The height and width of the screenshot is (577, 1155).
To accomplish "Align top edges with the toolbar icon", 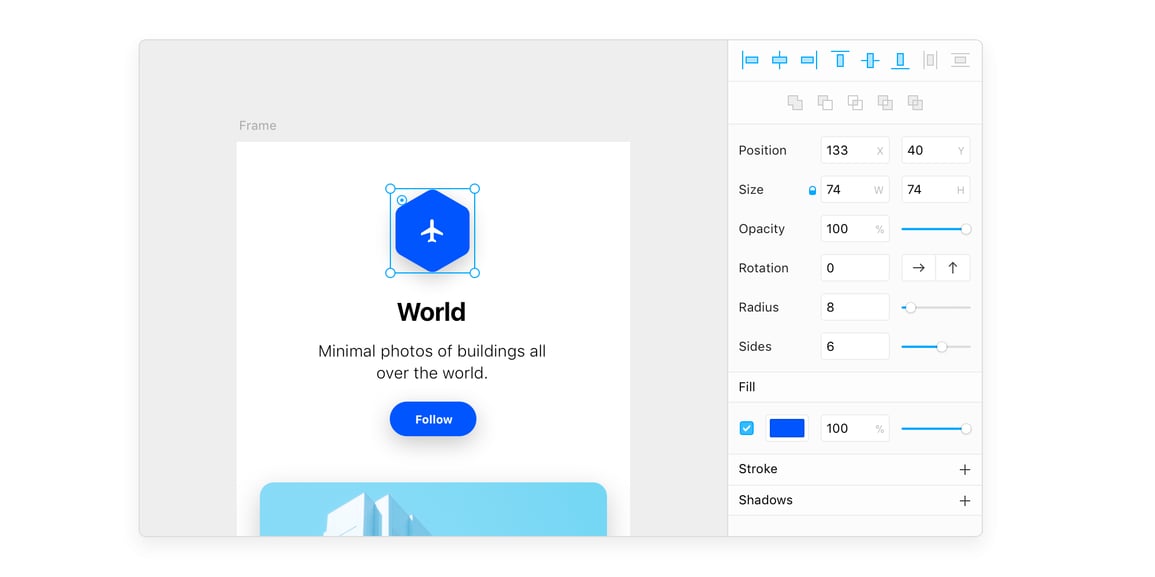I will [x=840, y=60].
